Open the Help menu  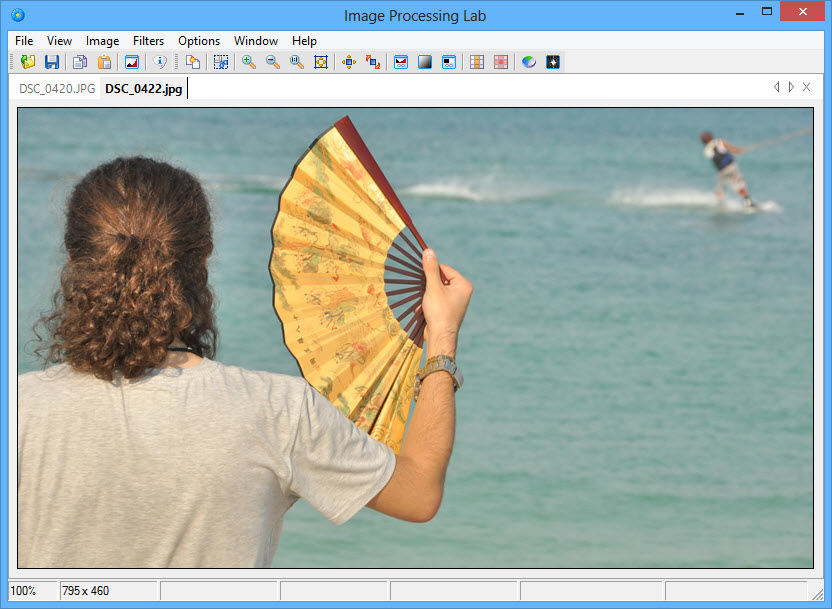pyautogui.click(x=304, y=41)
